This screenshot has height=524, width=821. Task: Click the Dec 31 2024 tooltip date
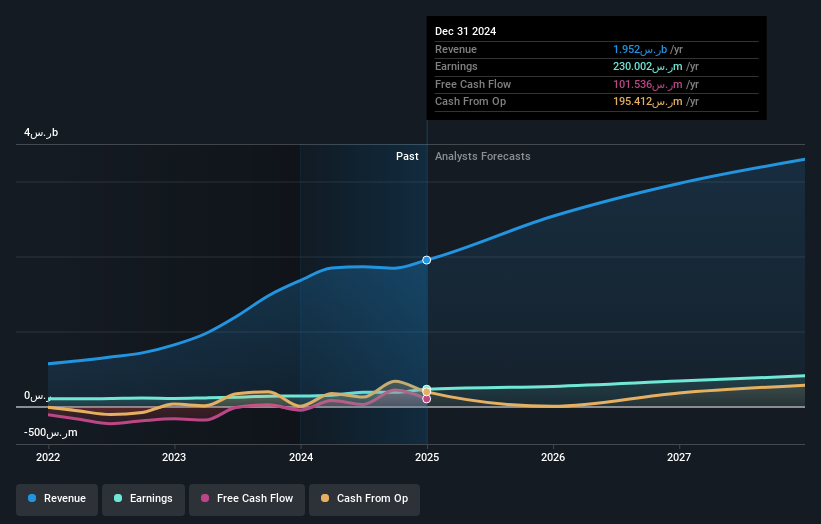point(465,31)
